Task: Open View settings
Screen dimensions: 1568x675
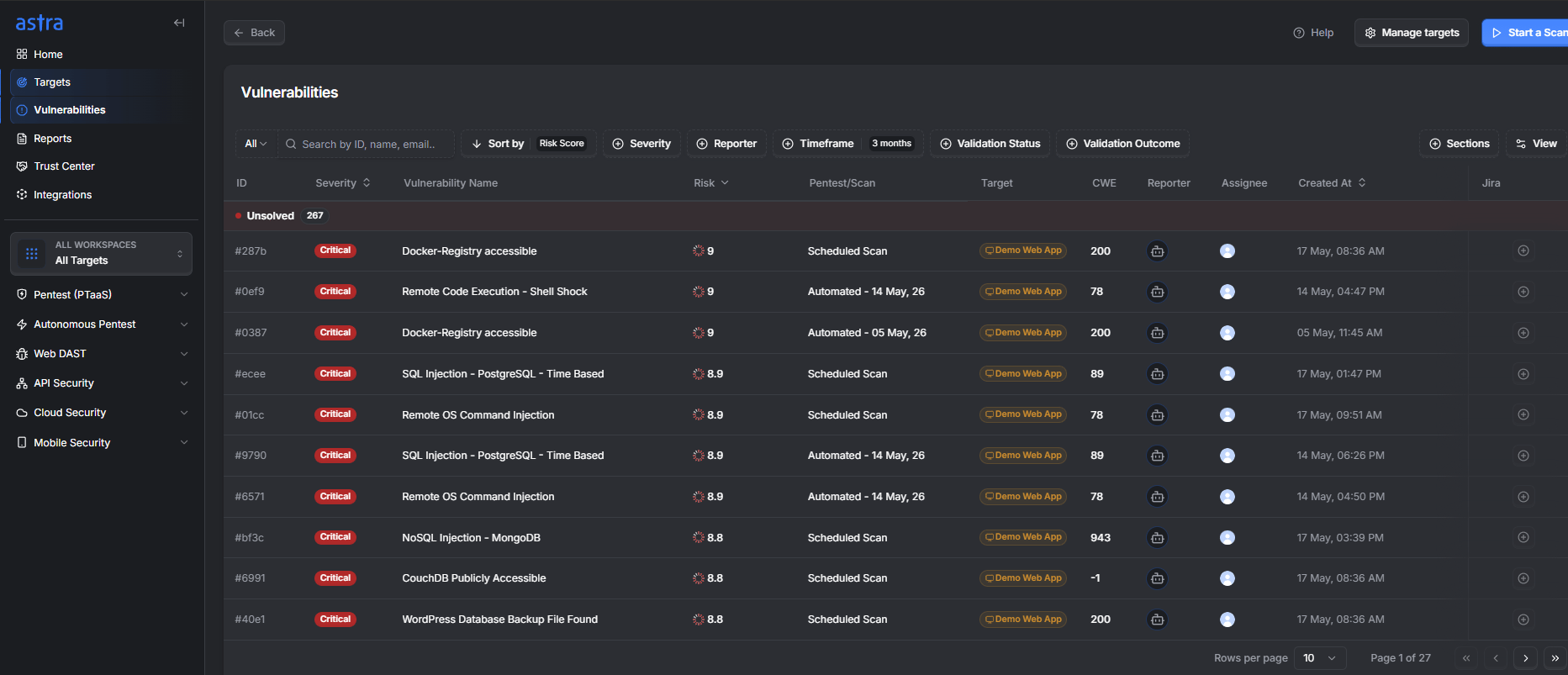Action: [1536, 144]
